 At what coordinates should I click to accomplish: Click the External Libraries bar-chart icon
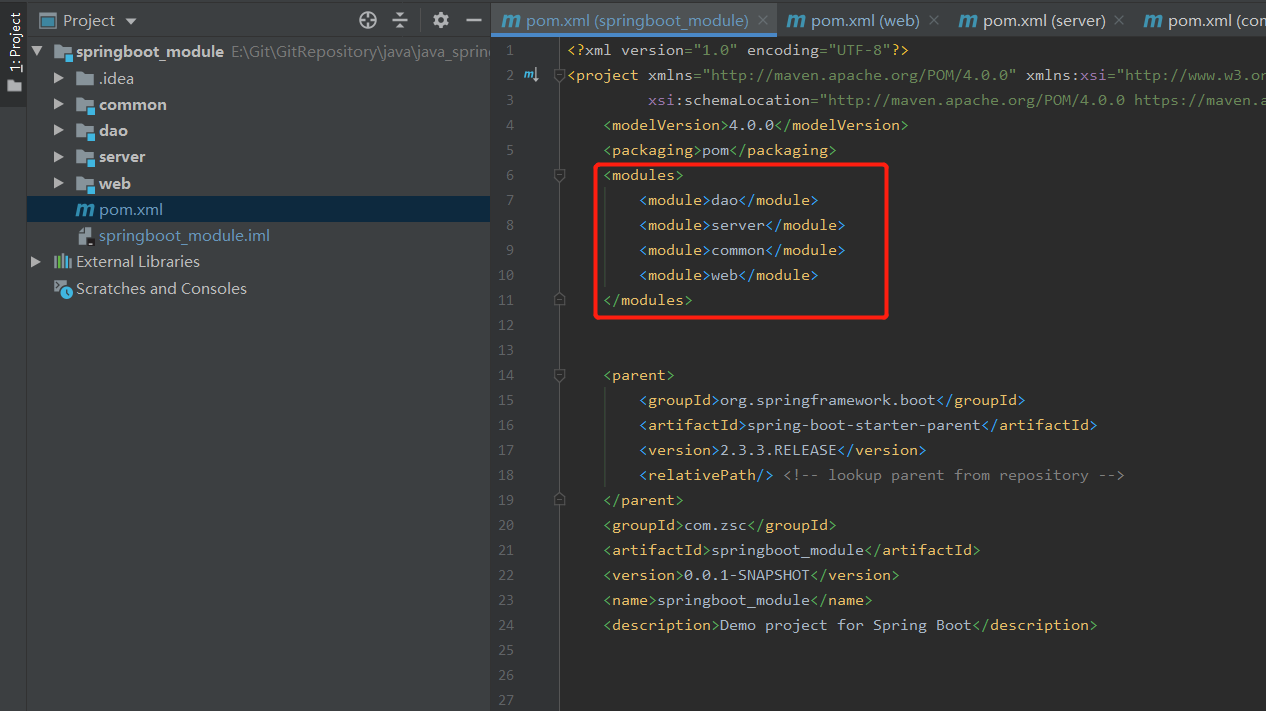click(63, 262)
